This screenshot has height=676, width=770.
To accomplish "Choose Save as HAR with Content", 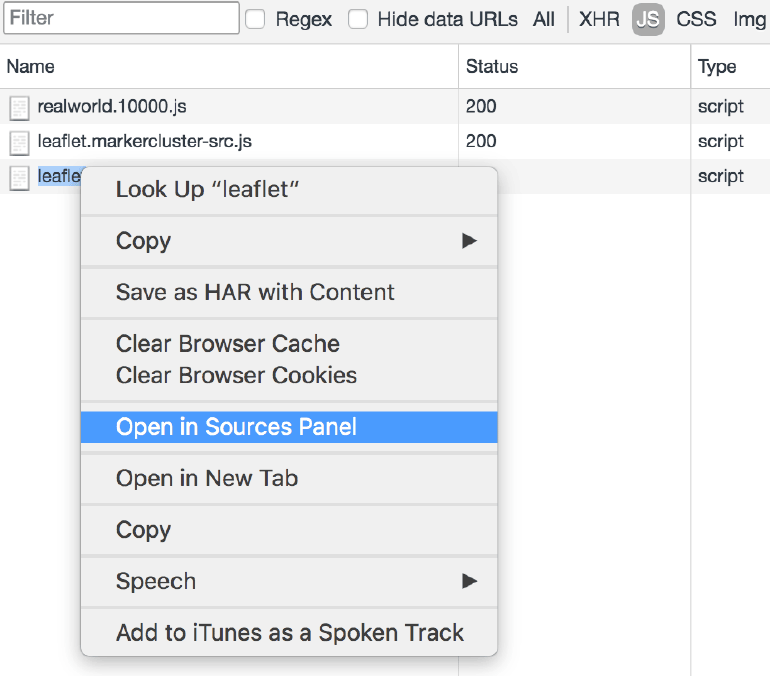I will pyautogui.click(x=289, y=292).
